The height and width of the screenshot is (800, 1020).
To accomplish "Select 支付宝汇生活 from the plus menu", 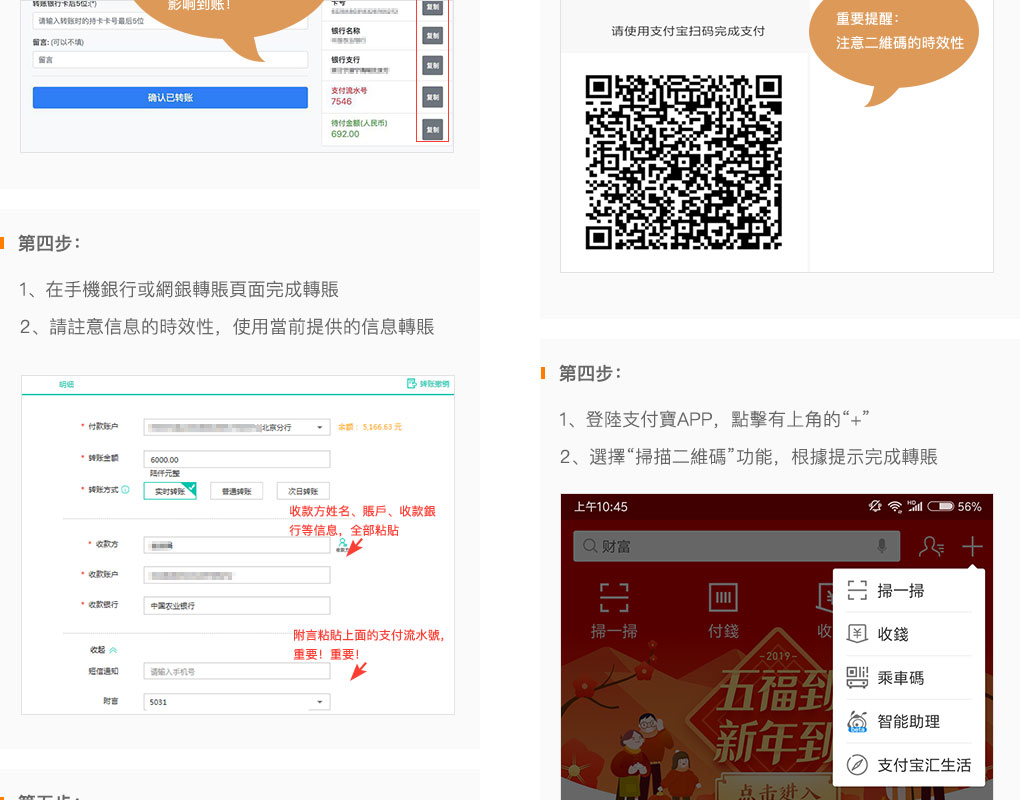I will (x=907, y=765).
